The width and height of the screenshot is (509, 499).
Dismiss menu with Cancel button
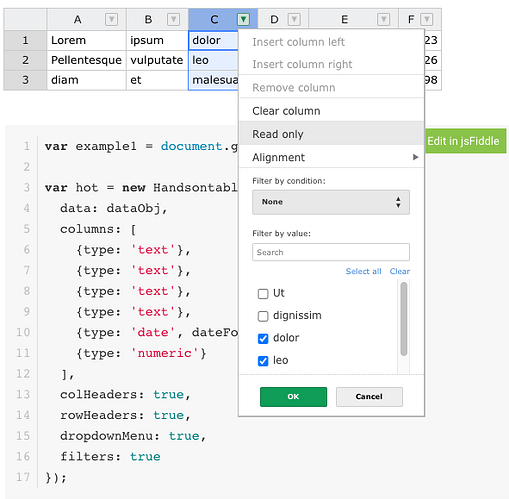(369, 397)
